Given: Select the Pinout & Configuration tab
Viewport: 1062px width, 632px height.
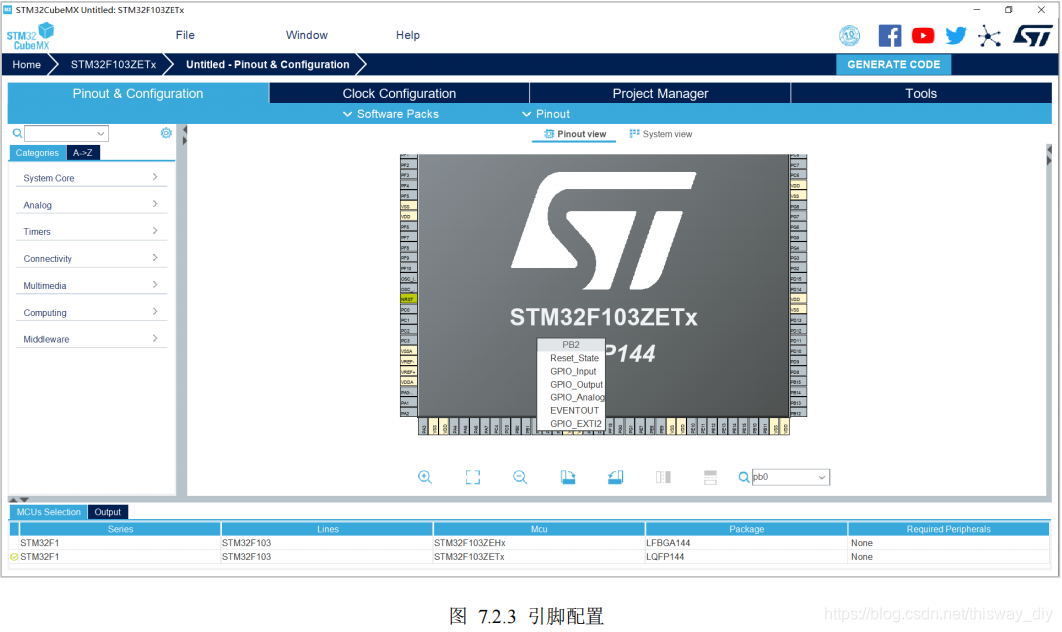Looking at the screenshot, I should click(x=138, y=93).
